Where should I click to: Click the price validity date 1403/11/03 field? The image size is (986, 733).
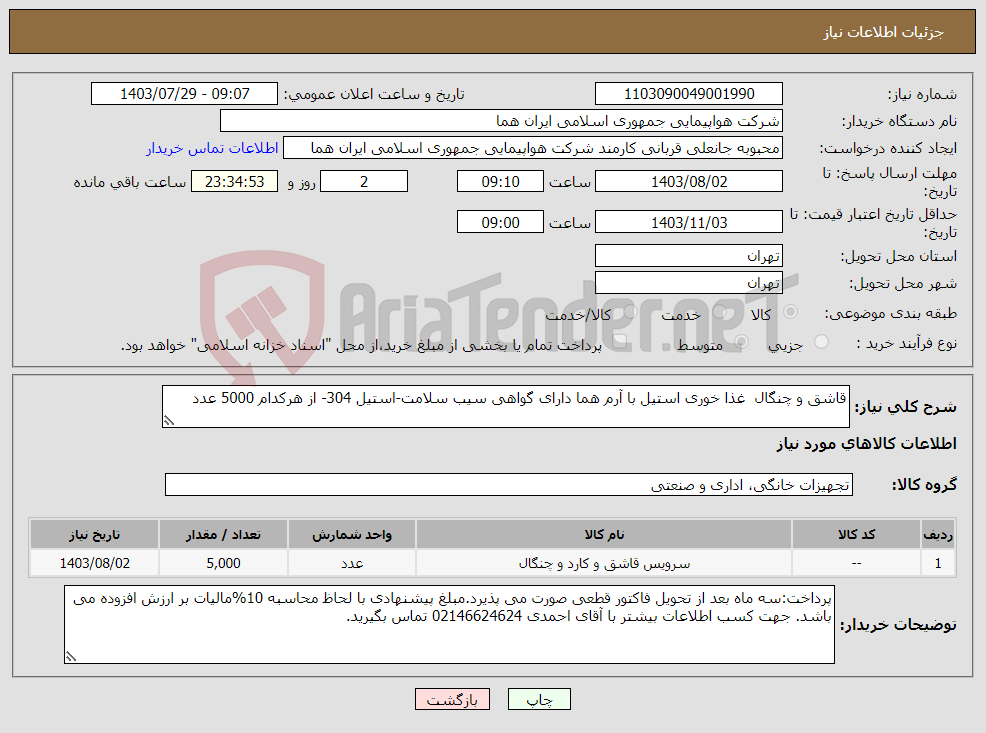pos(689,223)
